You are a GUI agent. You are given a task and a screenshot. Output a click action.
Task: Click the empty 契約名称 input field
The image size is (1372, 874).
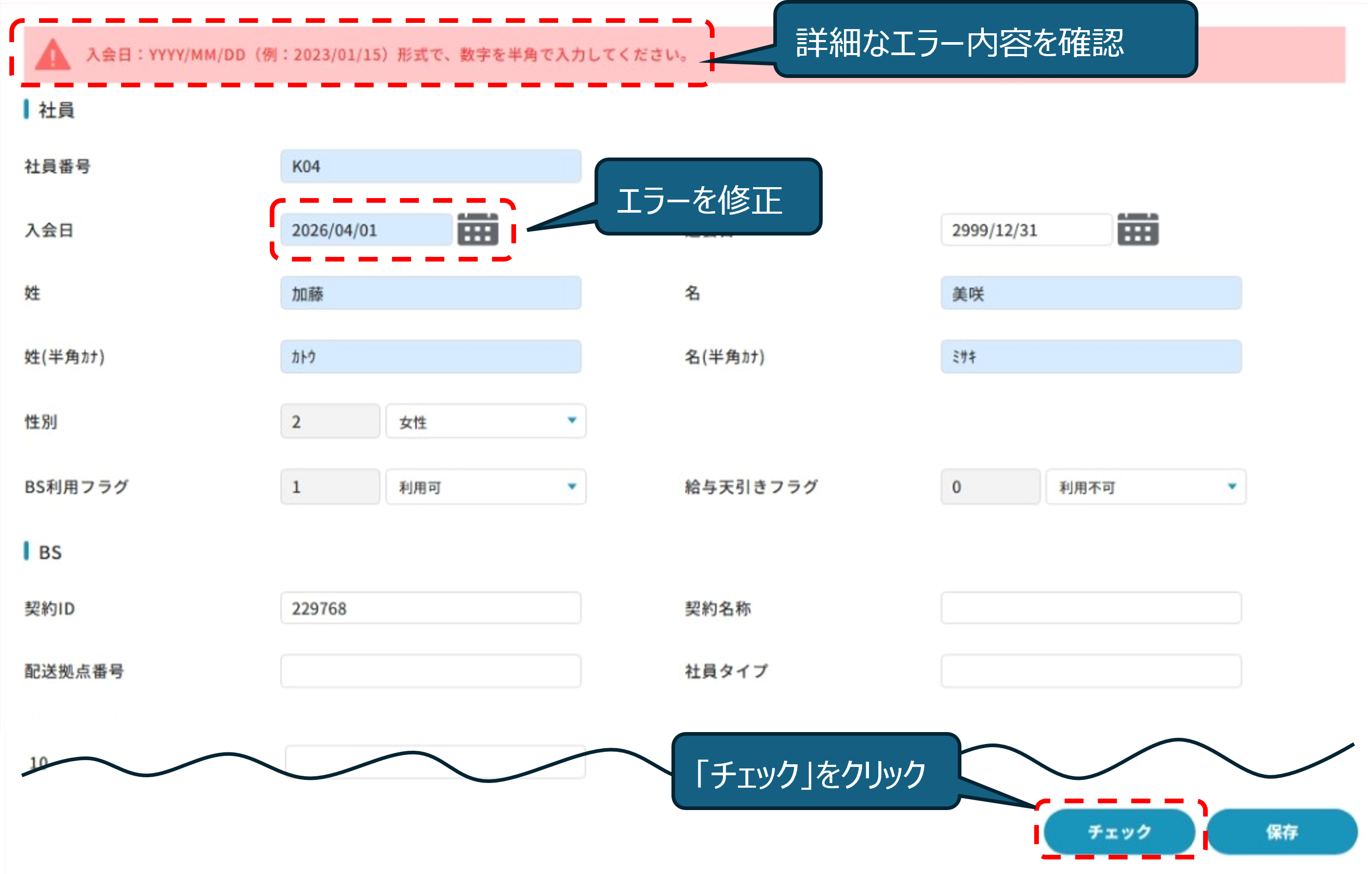click(x=1090, y=608)
